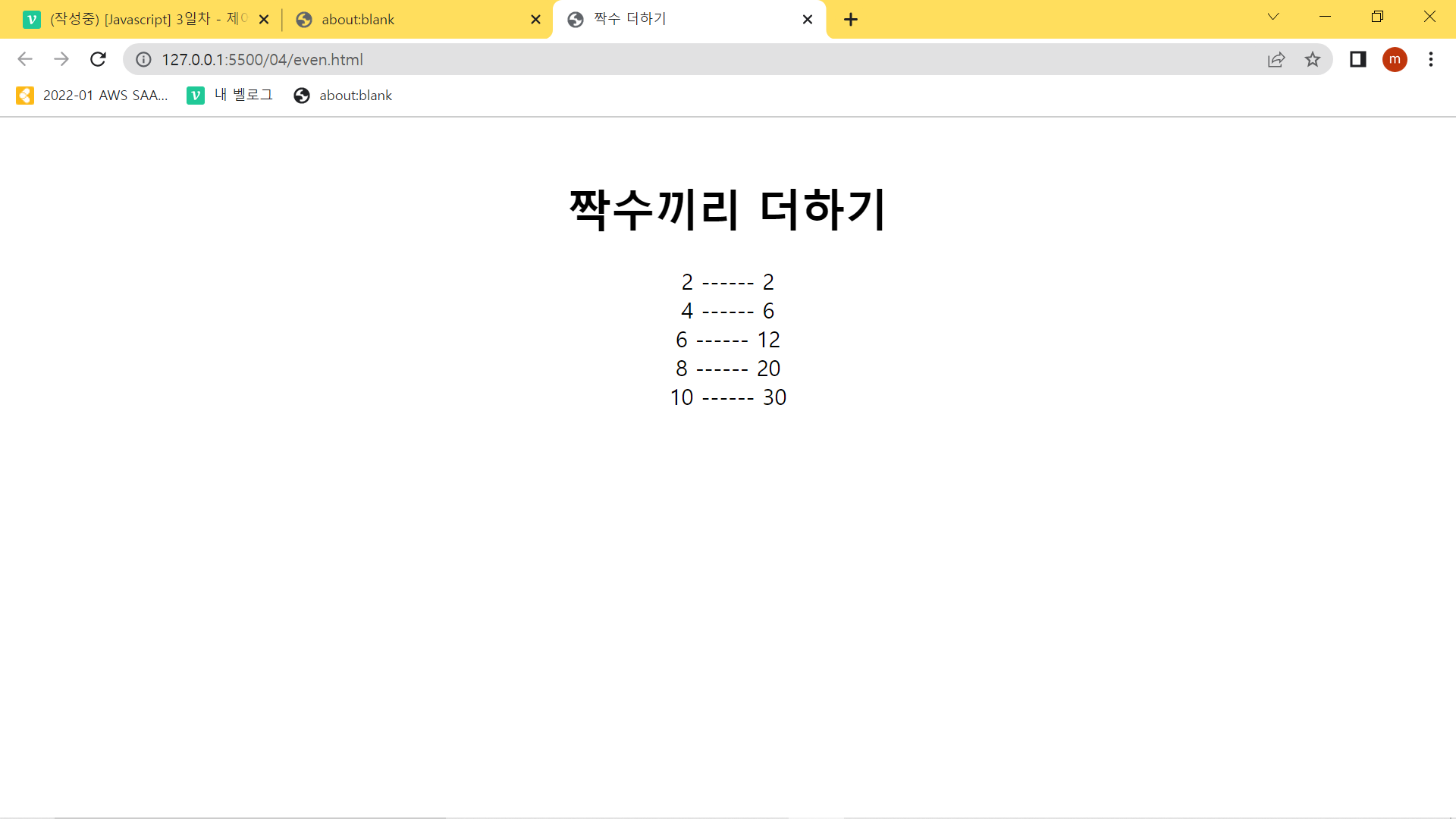Viewport: 1456px width, 819px height.
Task: Switch to the Javascript 3일차 tab
Action: coord(144,20)
